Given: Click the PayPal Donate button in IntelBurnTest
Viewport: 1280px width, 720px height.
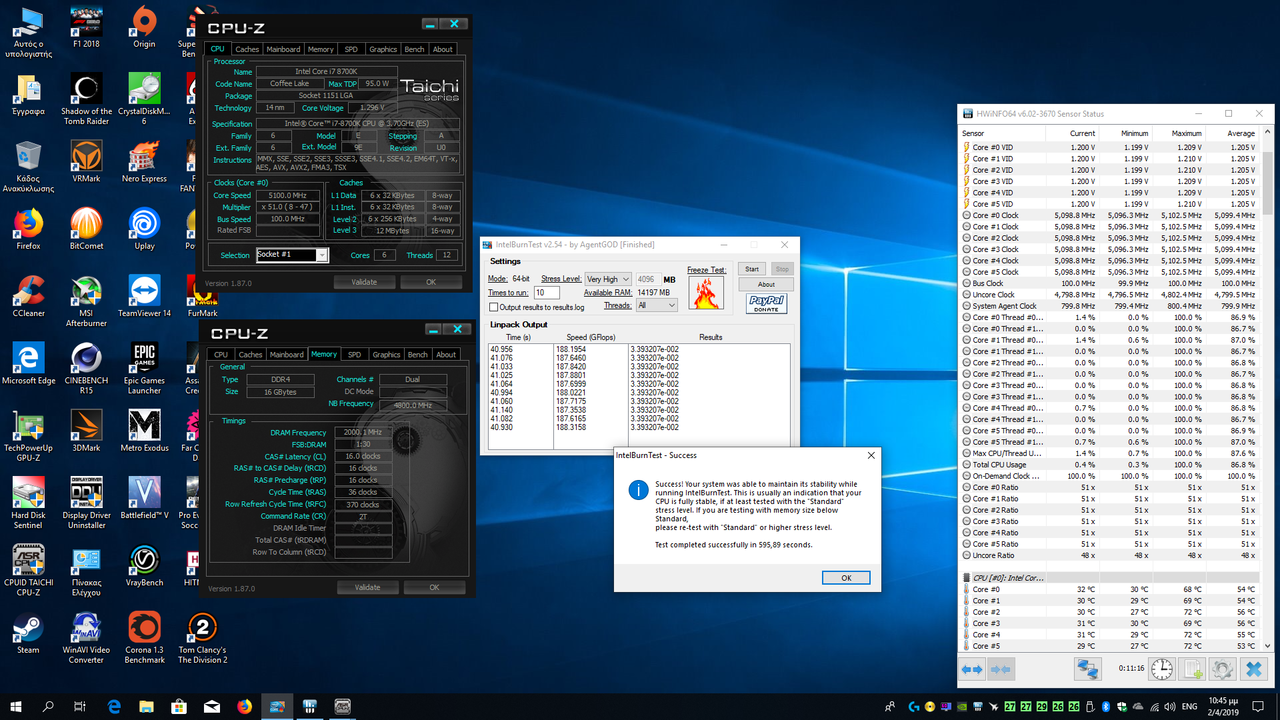Looking at the screenshot, I should click(766, 304).
